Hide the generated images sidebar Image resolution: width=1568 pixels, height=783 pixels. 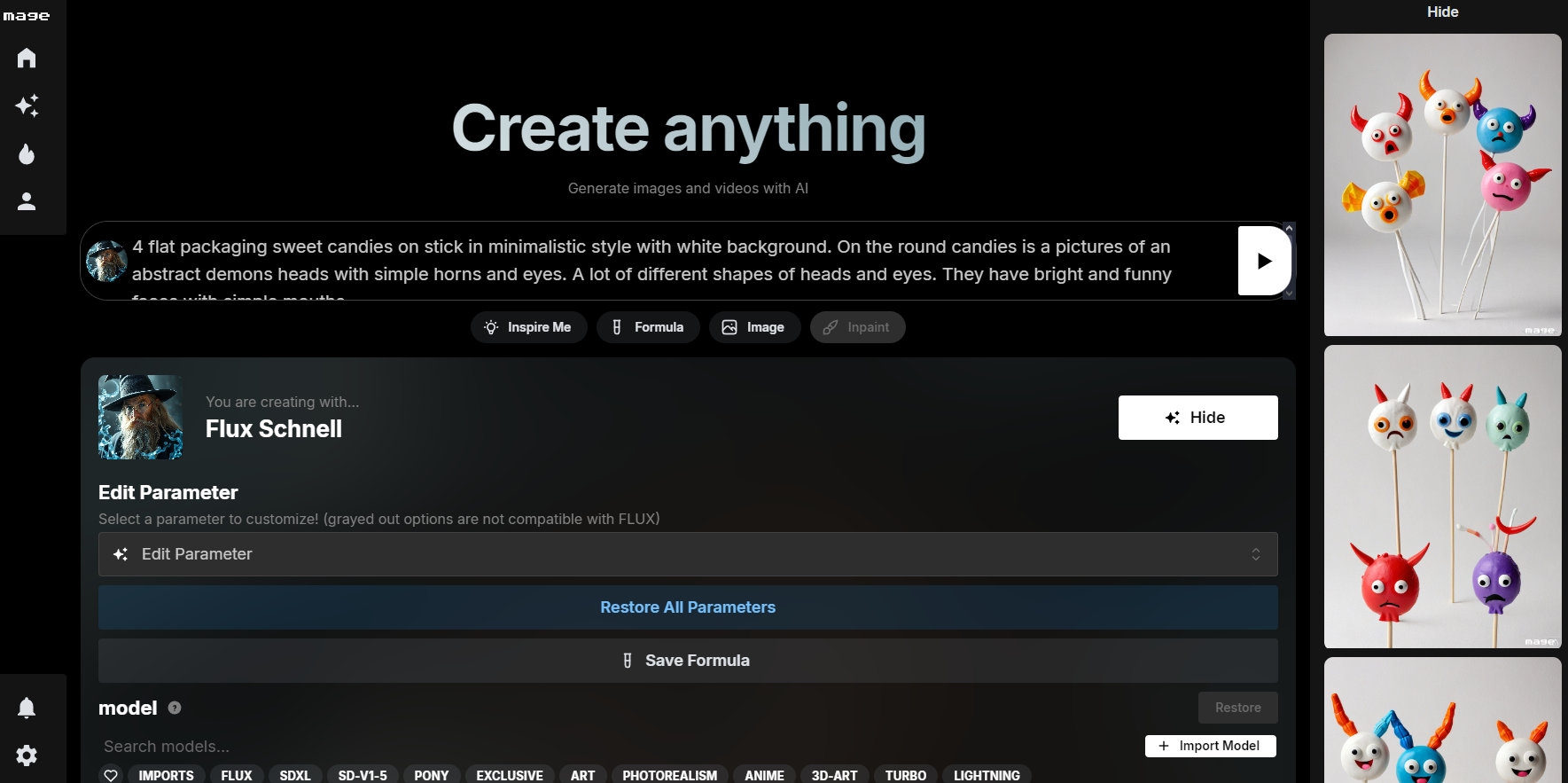tap(1442, 12)
